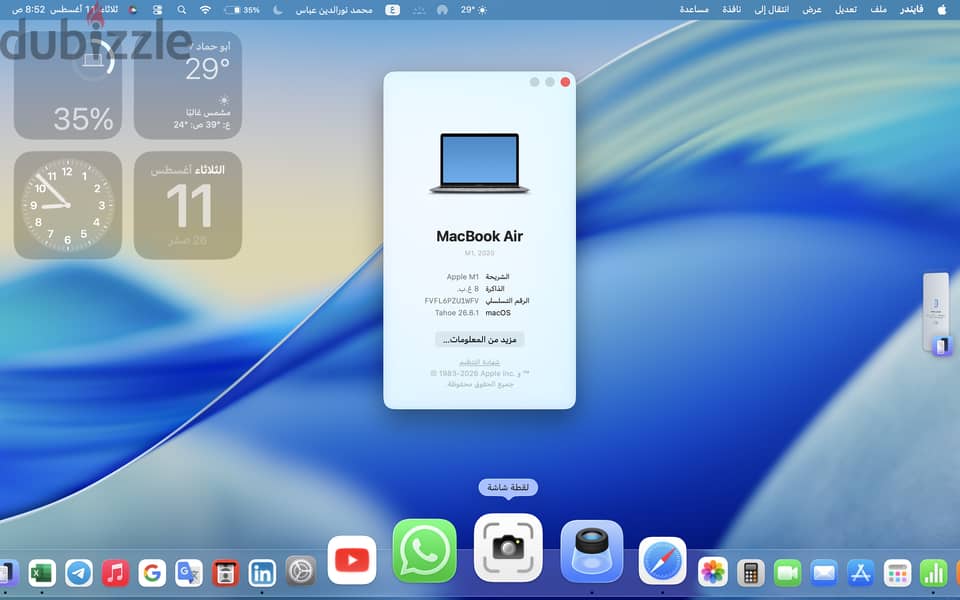The height and width of the screenshot is (600, 960).
Task: Open the Music app in the Dock
Action: click(115, 574)
